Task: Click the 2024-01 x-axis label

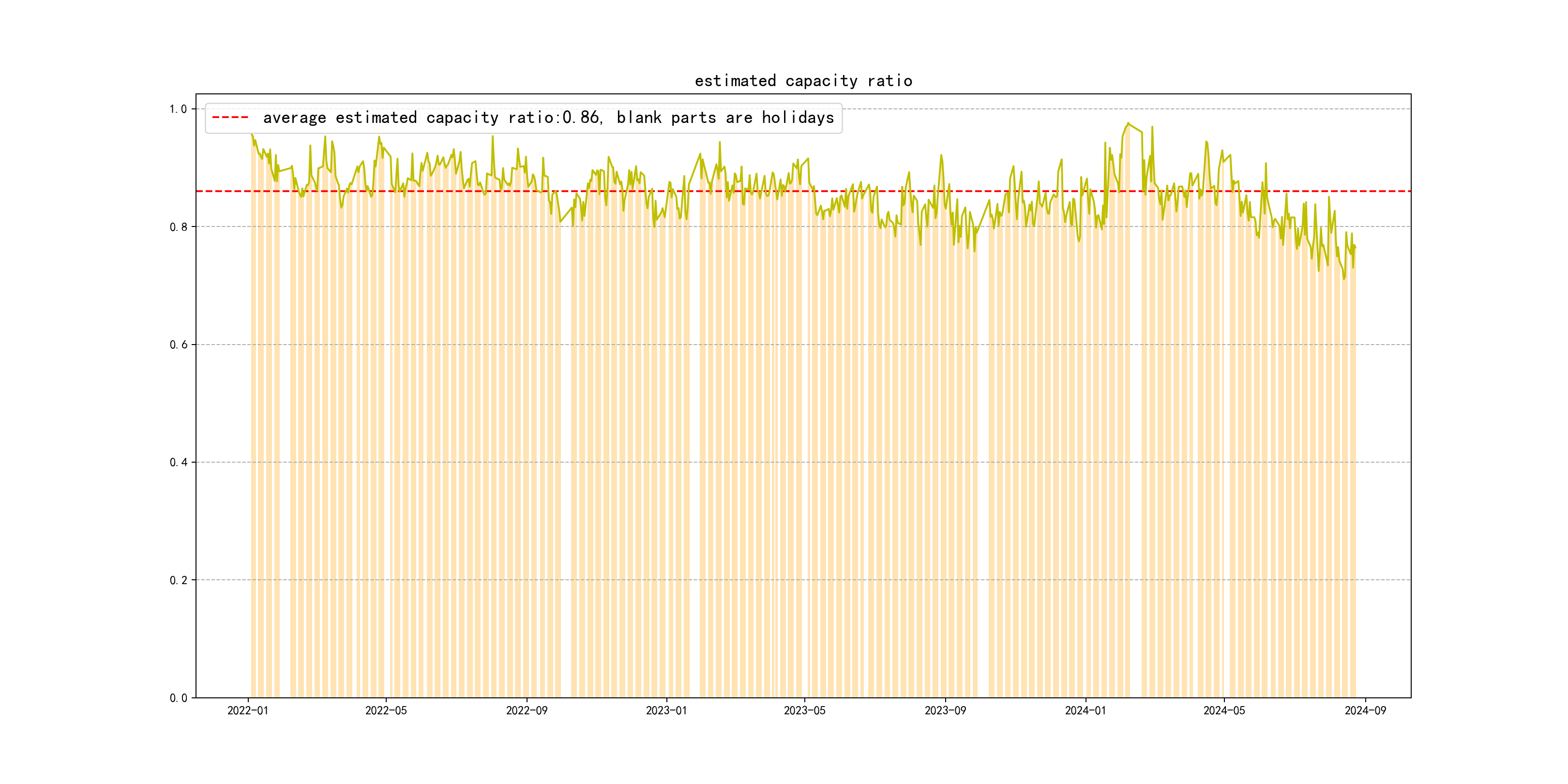Action: click(x=1086, y=710)
